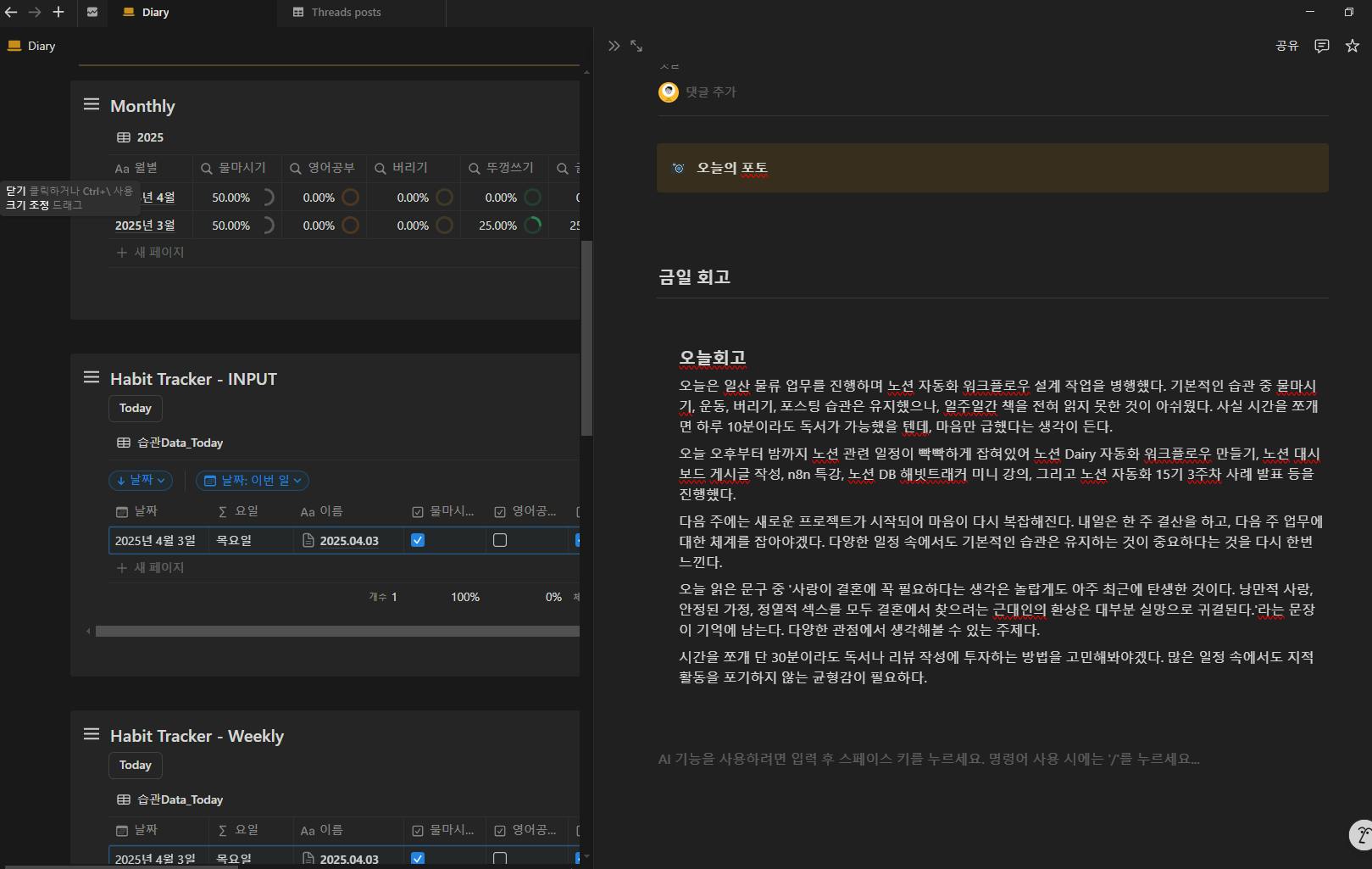1372x869 pixels.
Task: Click the AI prompt placeholder line
Action: coord(929,759)
